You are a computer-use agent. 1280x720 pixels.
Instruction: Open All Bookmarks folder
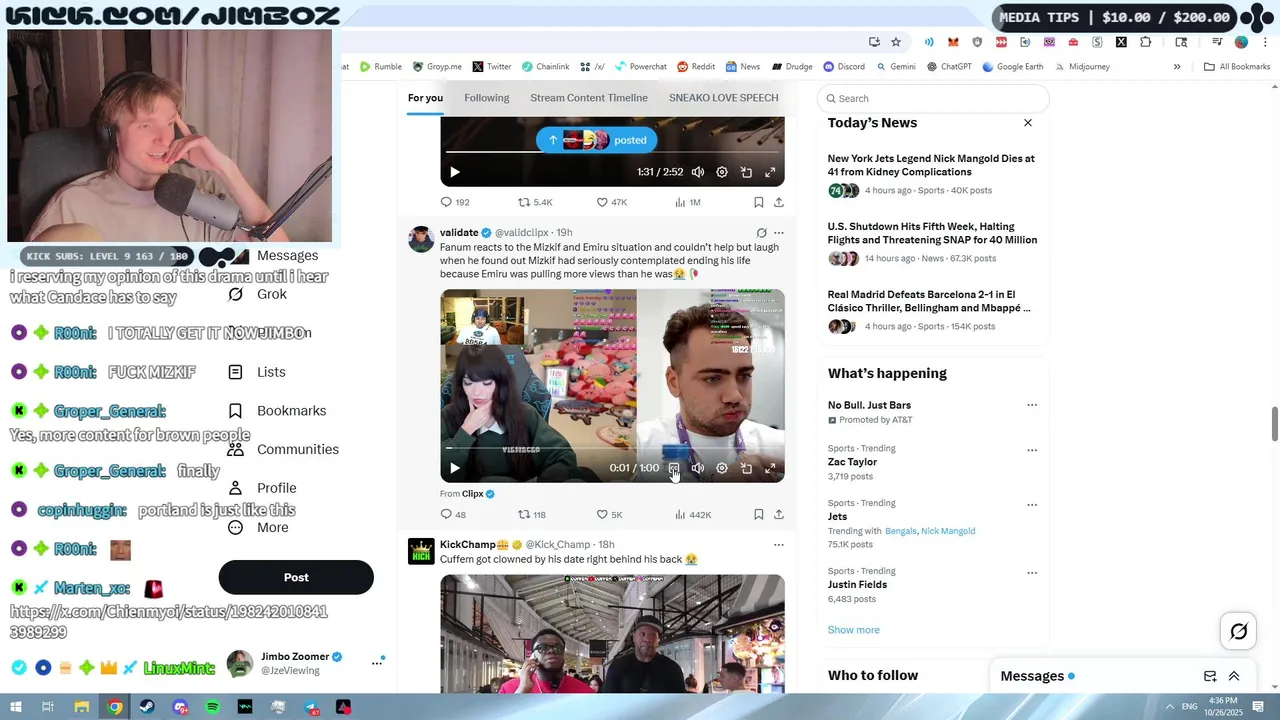coord(1237,67)
